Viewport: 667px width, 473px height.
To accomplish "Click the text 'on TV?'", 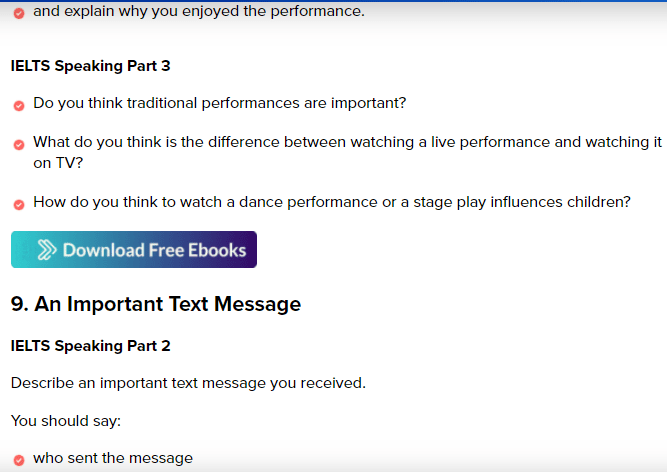I will coord(58,163).
